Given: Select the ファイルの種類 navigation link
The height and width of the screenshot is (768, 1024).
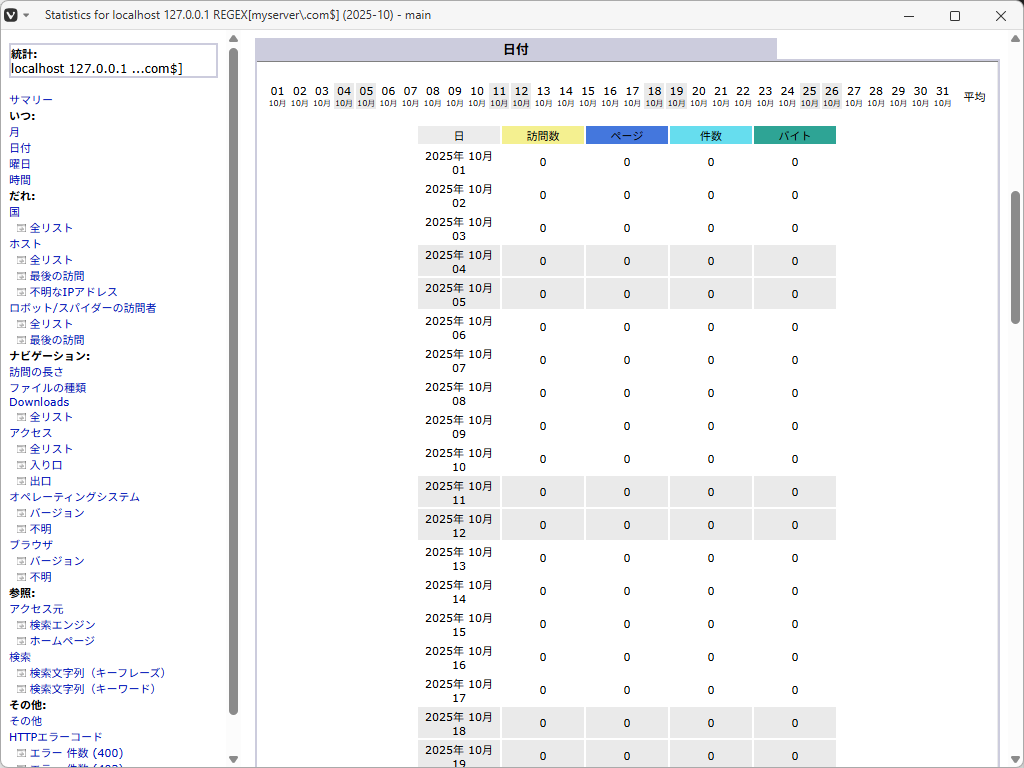Looking at the screenshot, I should click(x=47, y=388).
